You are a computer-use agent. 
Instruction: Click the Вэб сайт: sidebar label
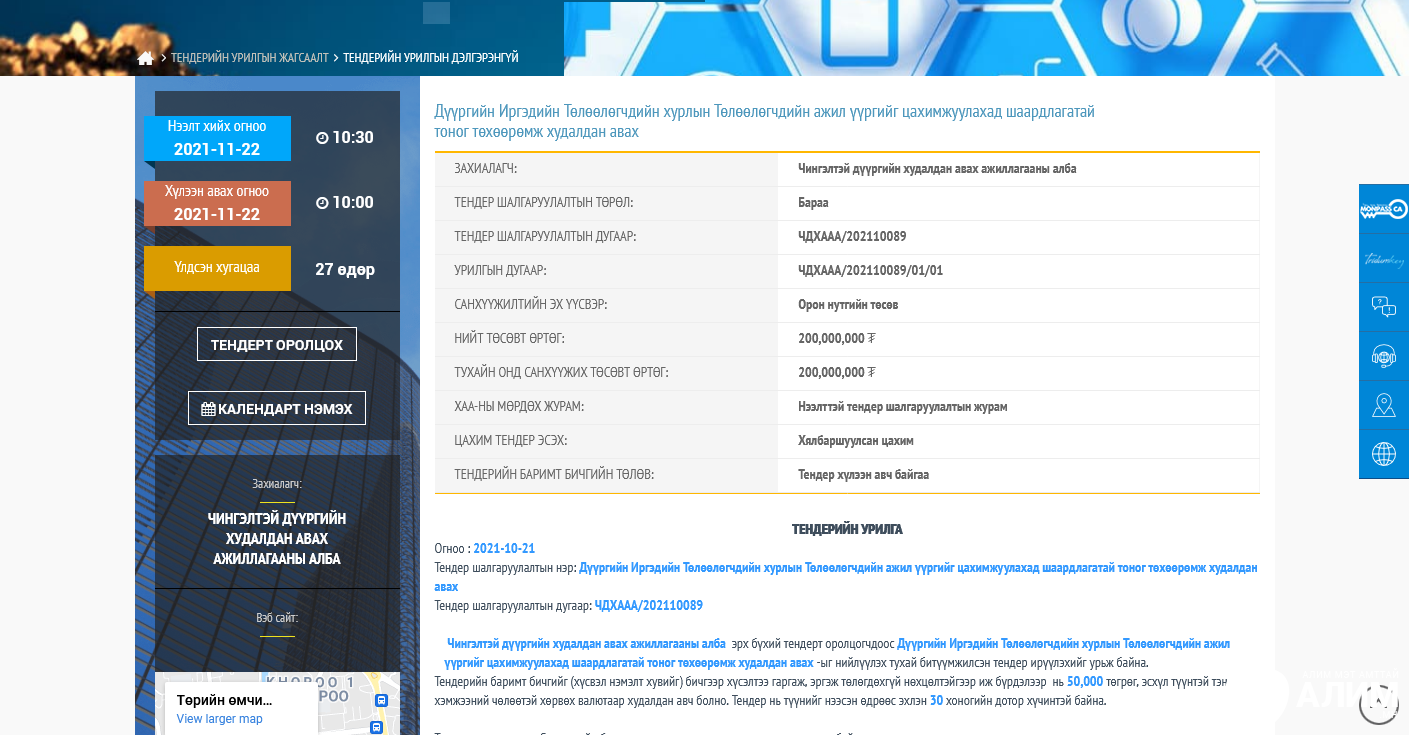tap(277, 618)
